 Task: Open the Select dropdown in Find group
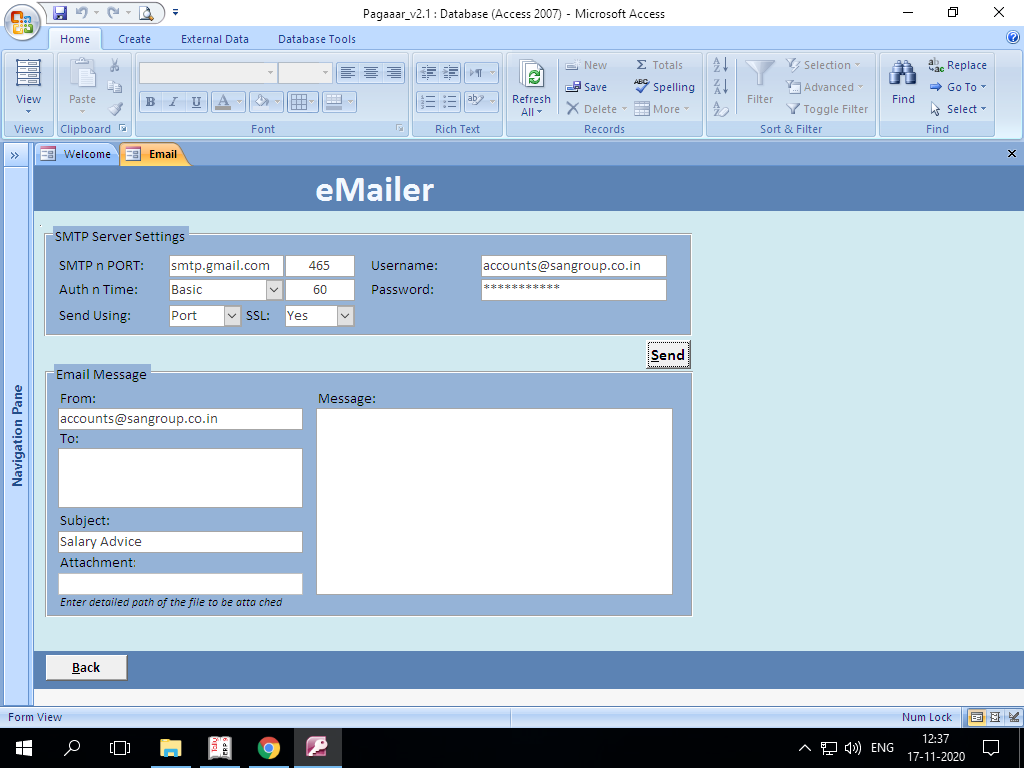tap(957, 109)
